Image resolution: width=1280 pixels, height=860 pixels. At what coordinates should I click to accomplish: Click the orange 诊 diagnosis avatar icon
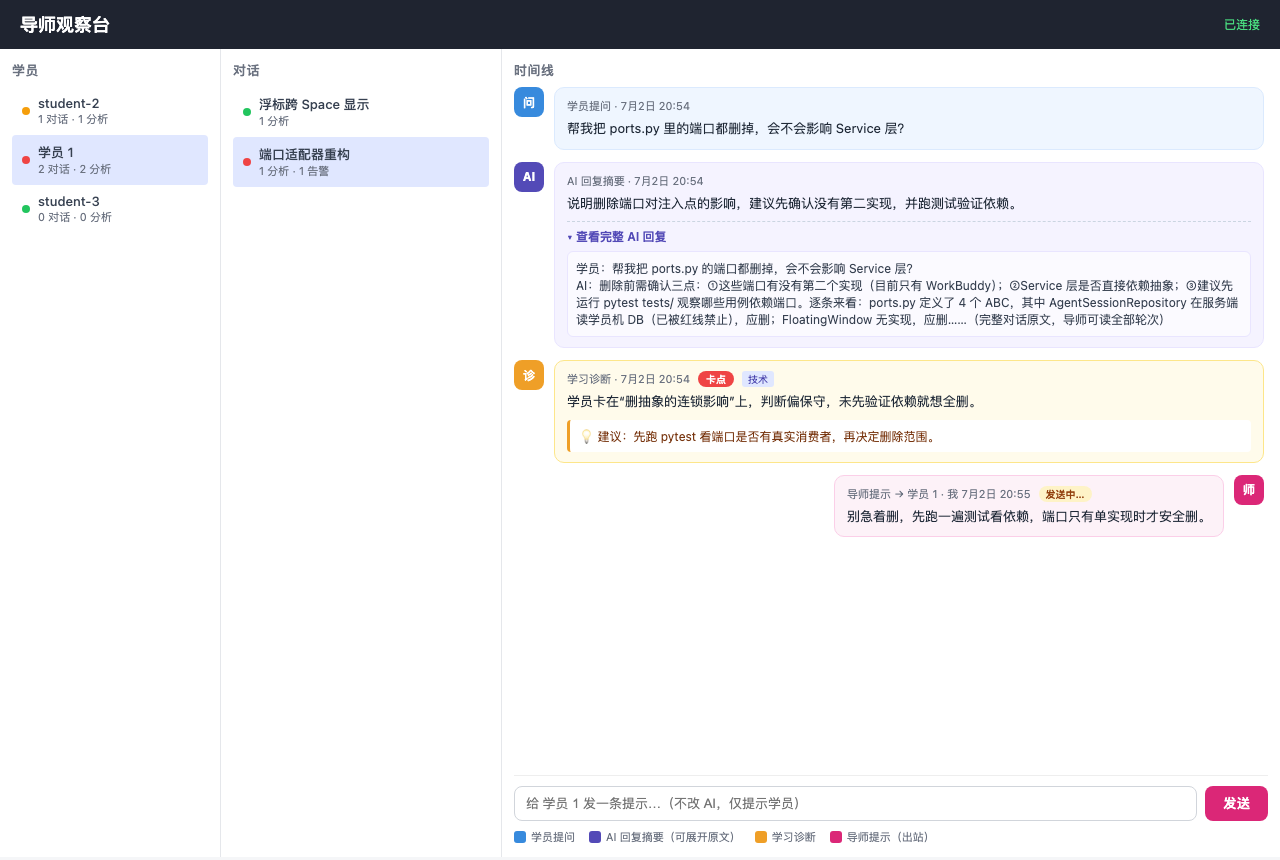click(x=529, y=375)
